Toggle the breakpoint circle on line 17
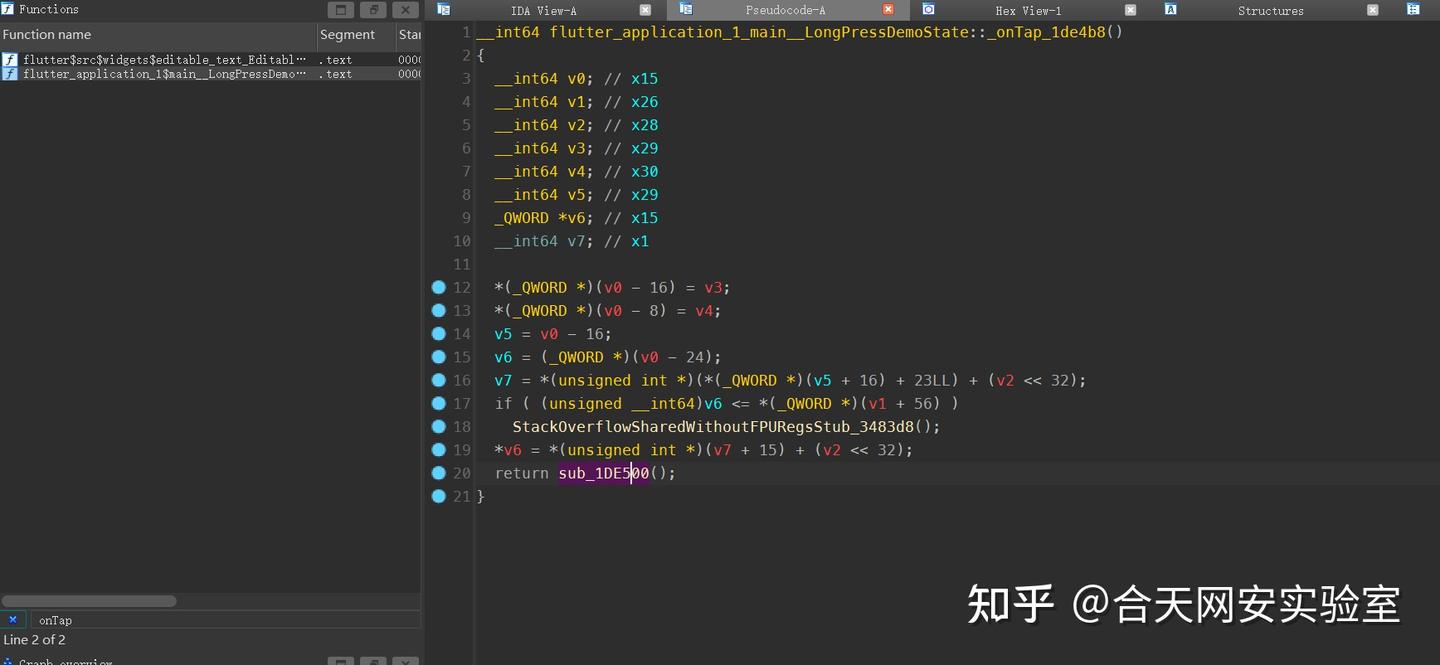1440x665 pixels. point(438,403)
